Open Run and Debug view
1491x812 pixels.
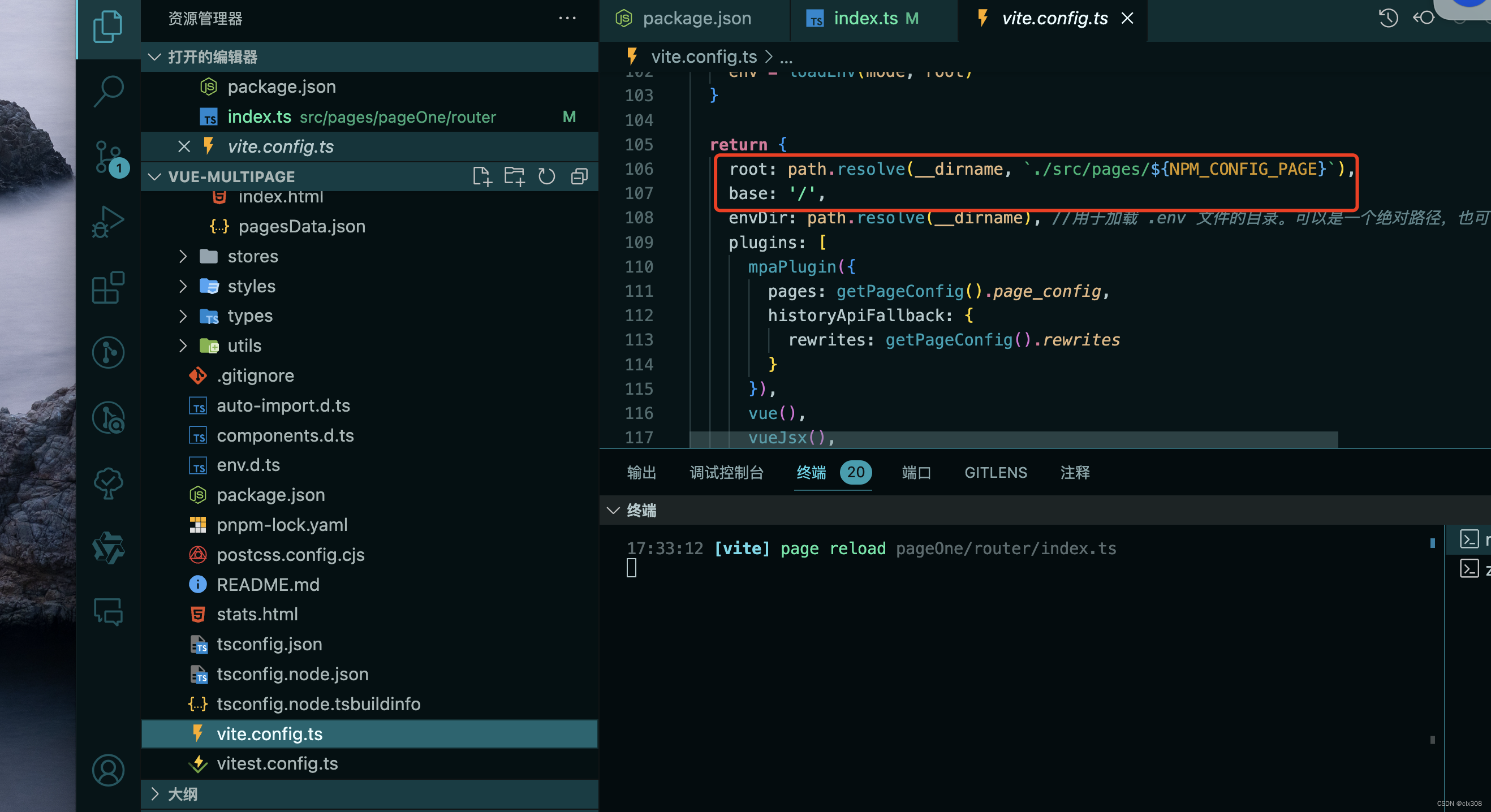108,222
